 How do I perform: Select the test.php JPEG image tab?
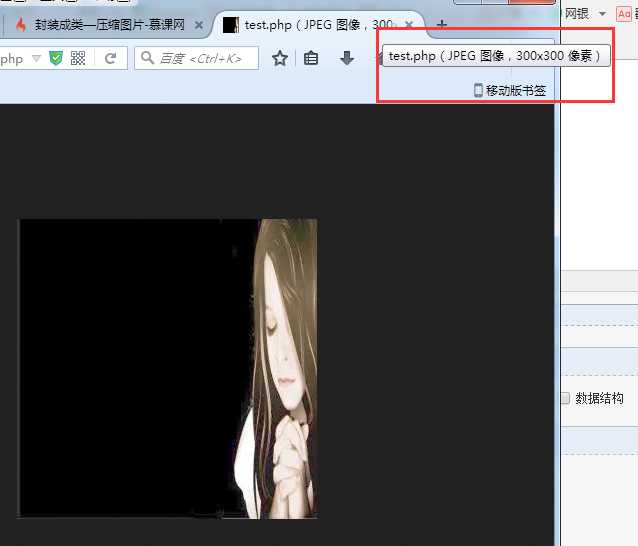pos(317,25)
